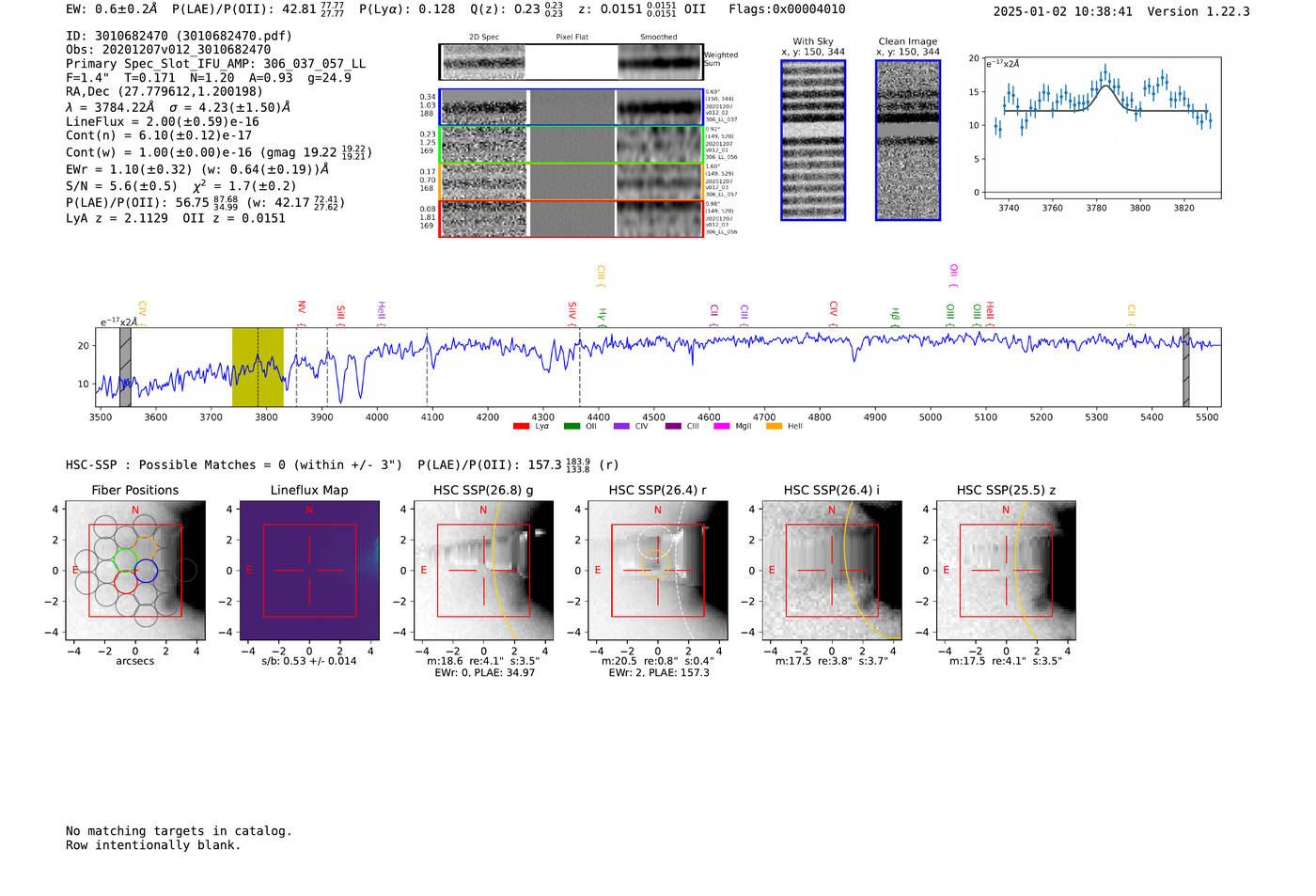The height and width of the screenshot is (896, 1316).
Task: Select the green-bordered fiber spectrum row
Action: pos(572,144)
